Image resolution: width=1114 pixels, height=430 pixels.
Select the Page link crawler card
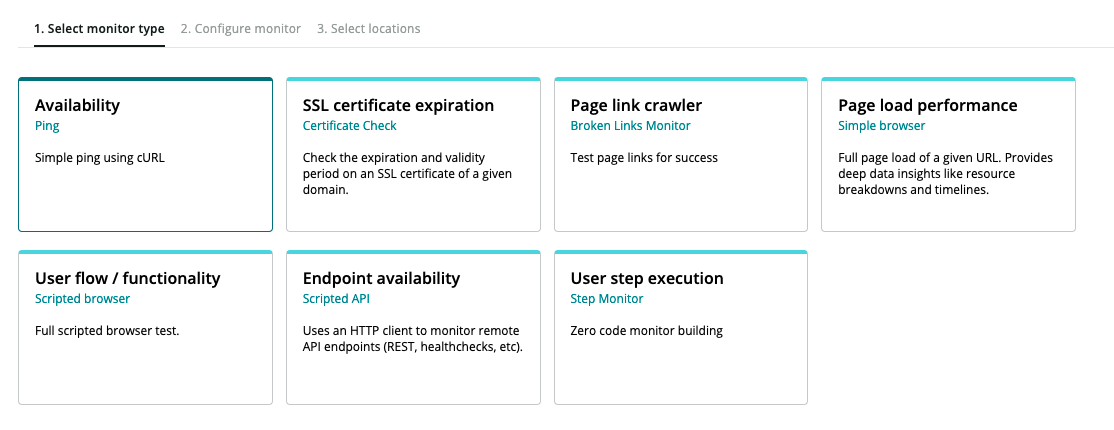[681, 154]
